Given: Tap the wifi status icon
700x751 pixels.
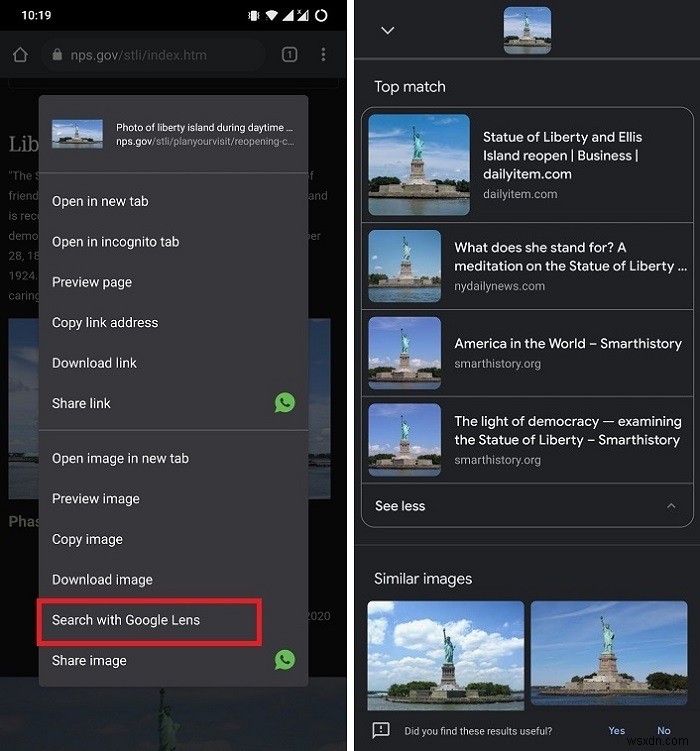Looking at the screenshot, I should (271, 16).
